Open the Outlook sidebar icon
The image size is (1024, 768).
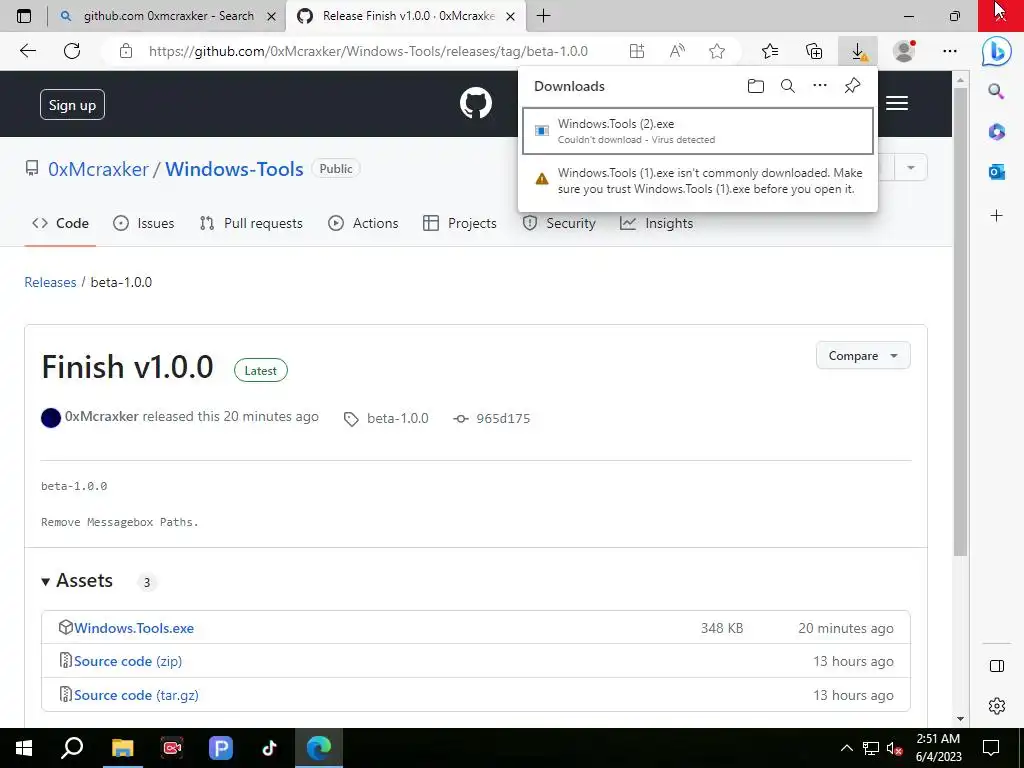997,172
